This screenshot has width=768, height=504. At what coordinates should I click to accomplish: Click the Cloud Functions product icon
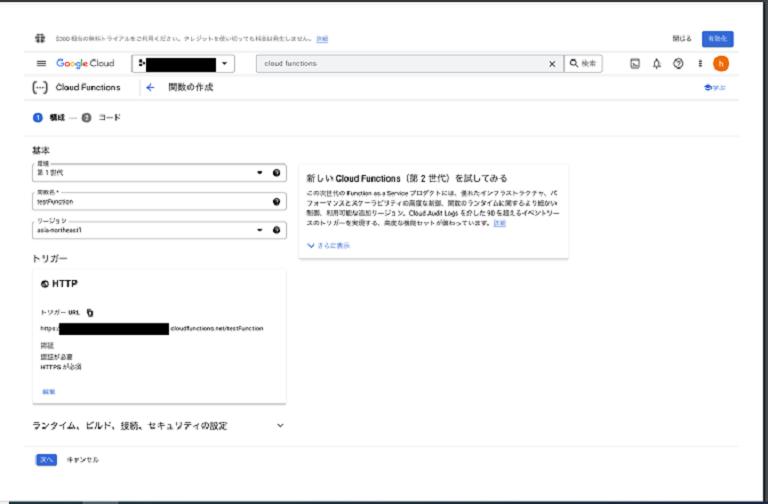40,87
